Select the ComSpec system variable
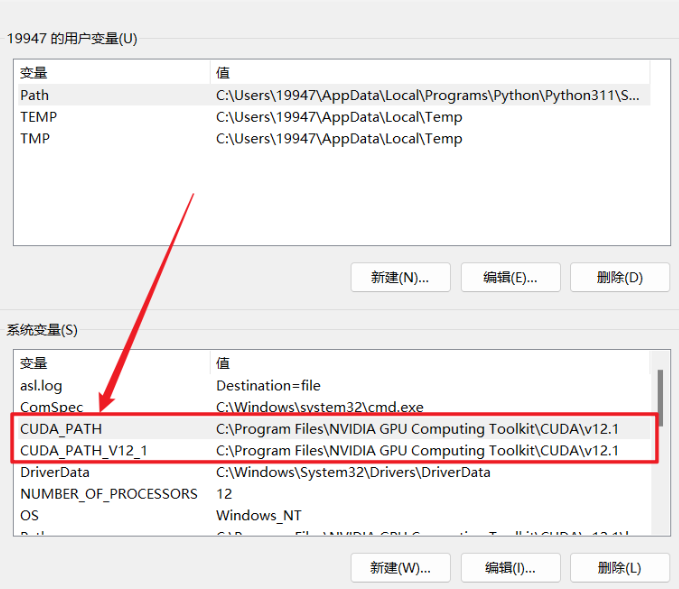Screen dimensions: 679x589 [x=333, y=407]
